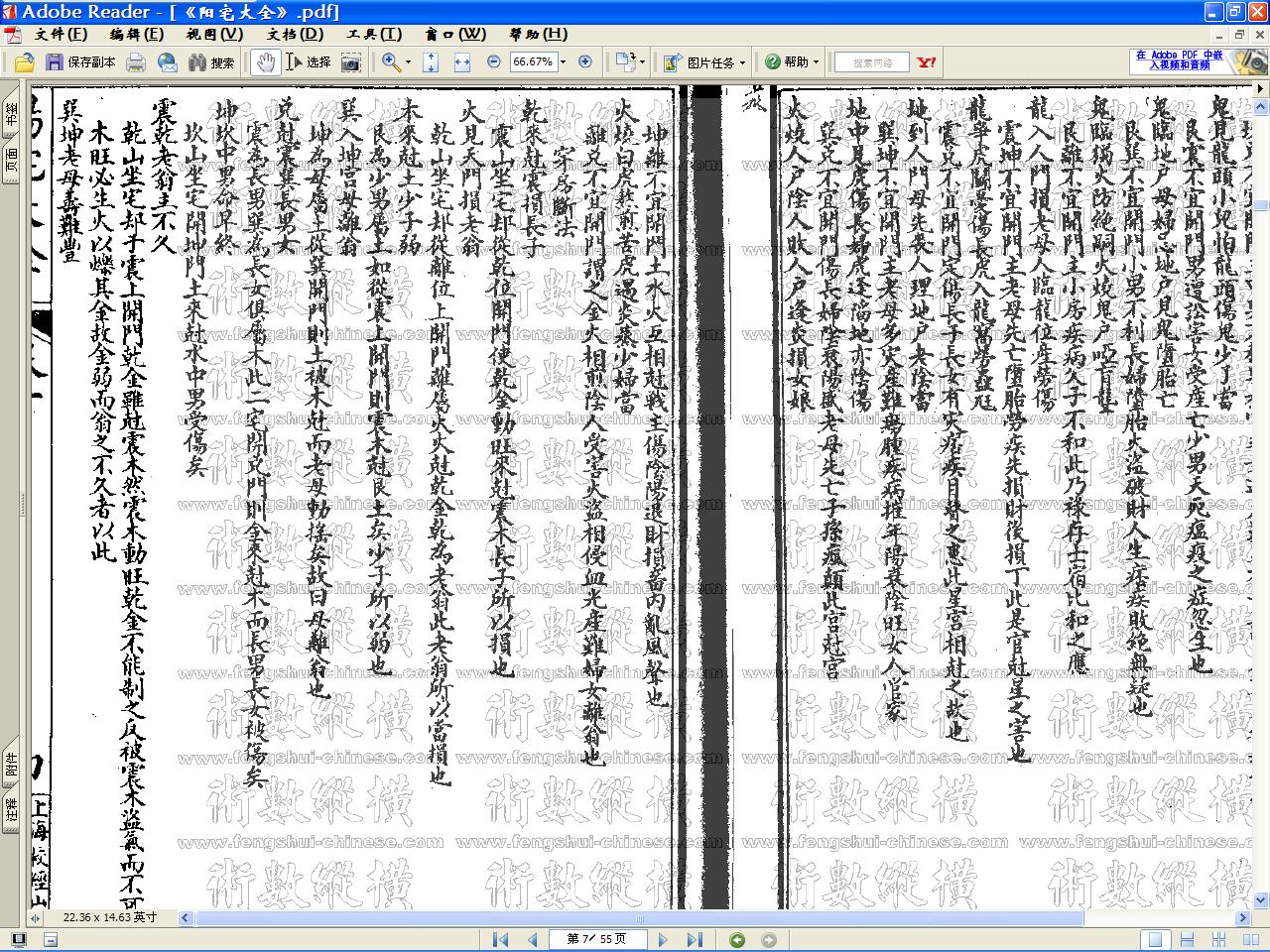1270x952 pixels.
Task: Switch to single page layout
Action: click(x=1154, y=939)
